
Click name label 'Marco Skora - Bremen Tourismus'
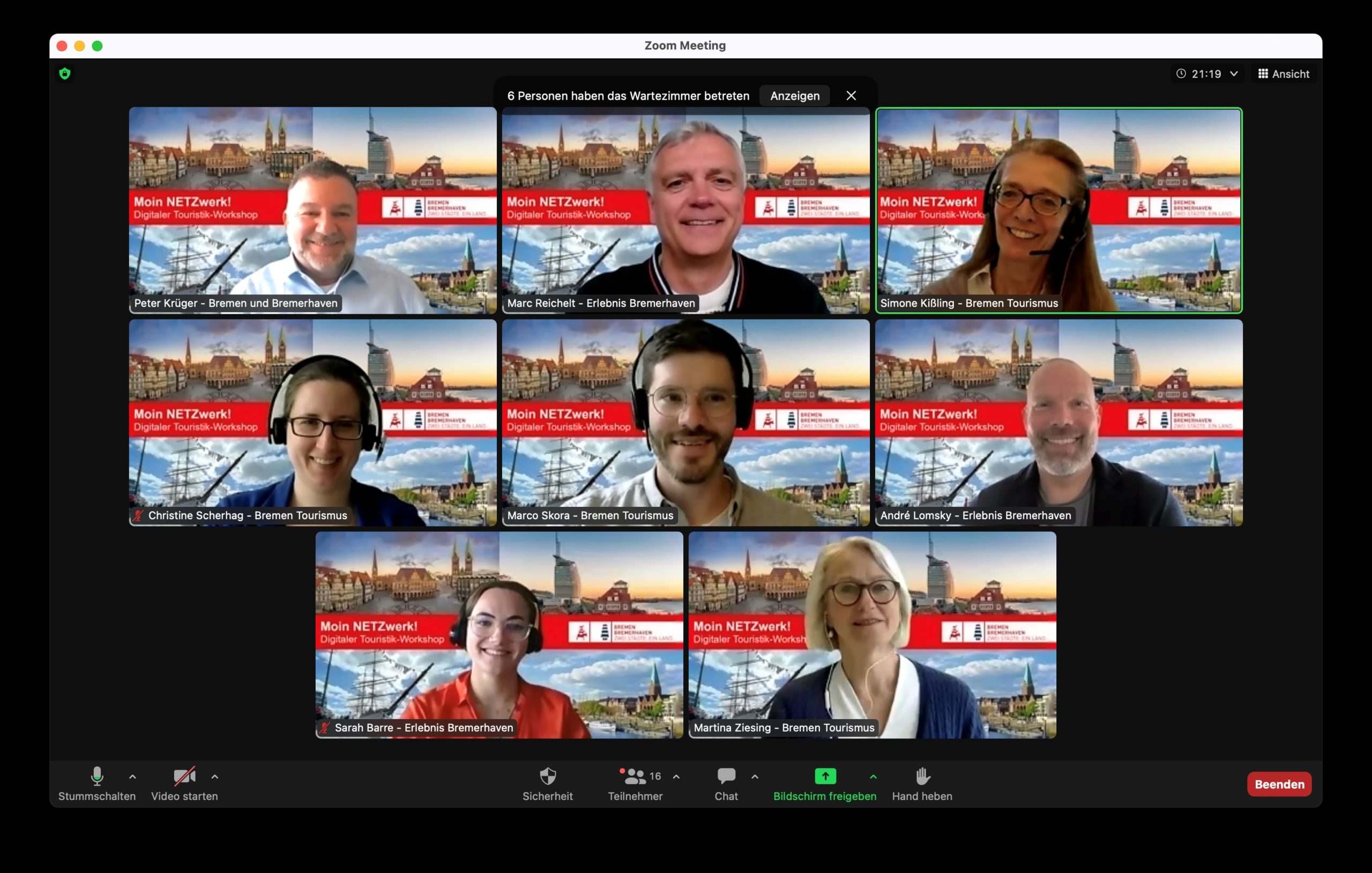pos(590,515)
